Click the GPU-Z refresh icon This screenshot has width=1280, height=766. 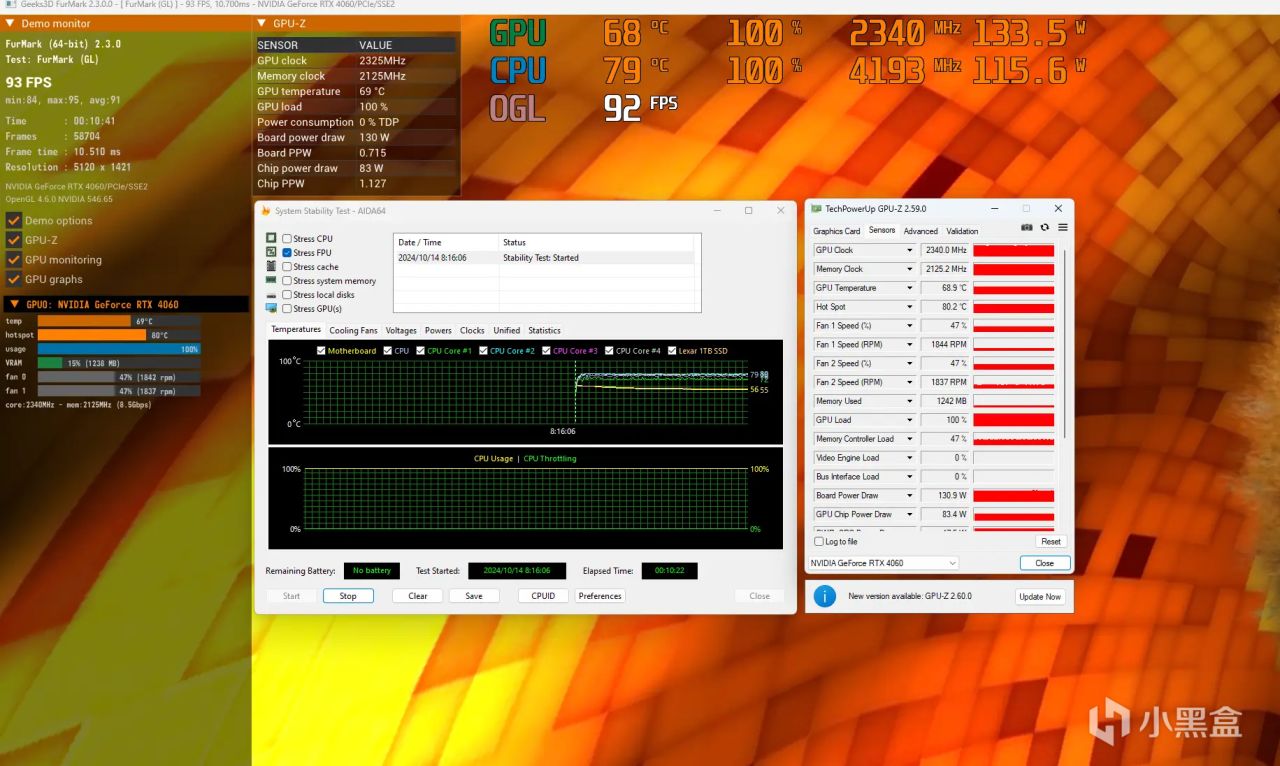point(1045,228)
